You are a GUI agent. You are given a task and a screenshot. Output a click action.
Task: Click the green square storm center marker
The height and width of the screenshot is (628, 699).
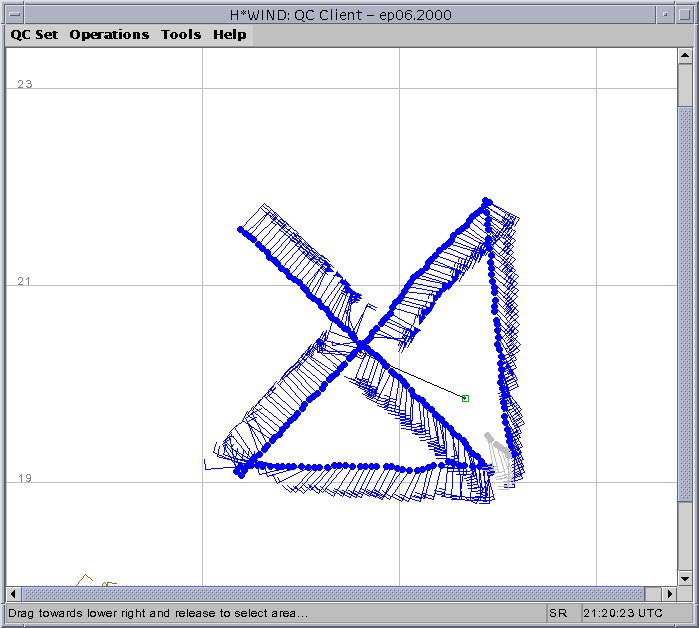point(465,398)
